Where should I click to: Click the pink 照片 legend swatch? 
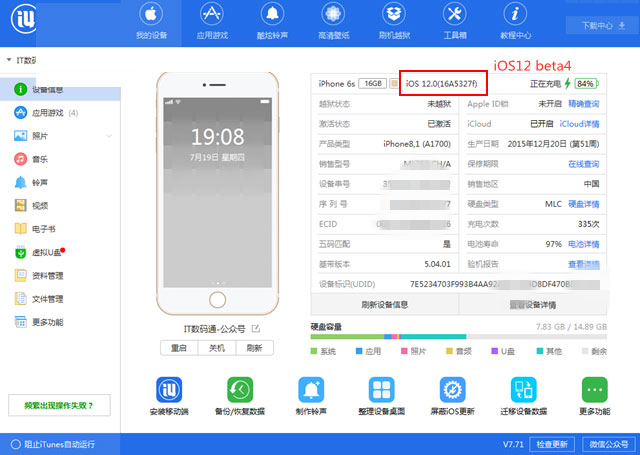click(404, 351)
